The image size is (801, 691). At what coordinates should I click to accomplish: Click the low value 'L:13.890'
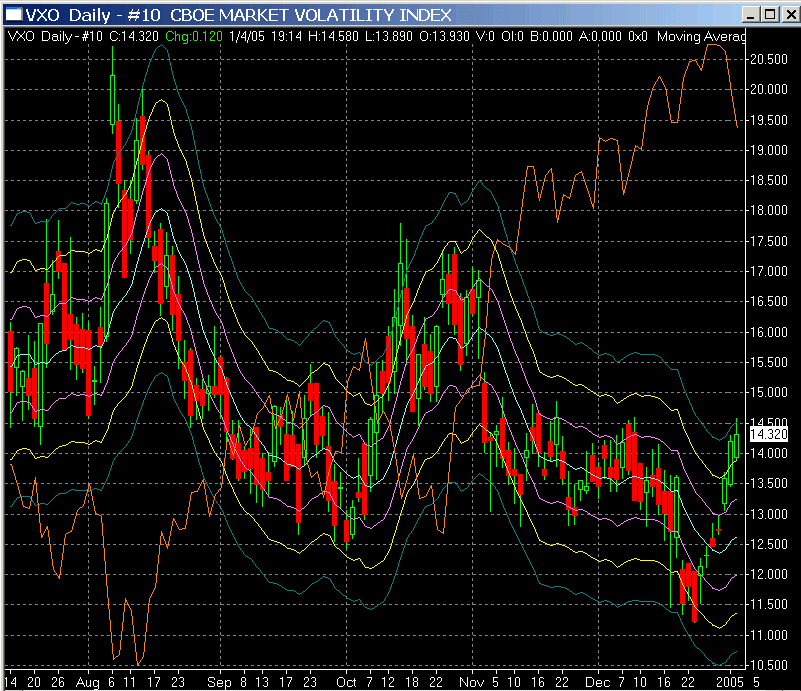pos(389,36)
